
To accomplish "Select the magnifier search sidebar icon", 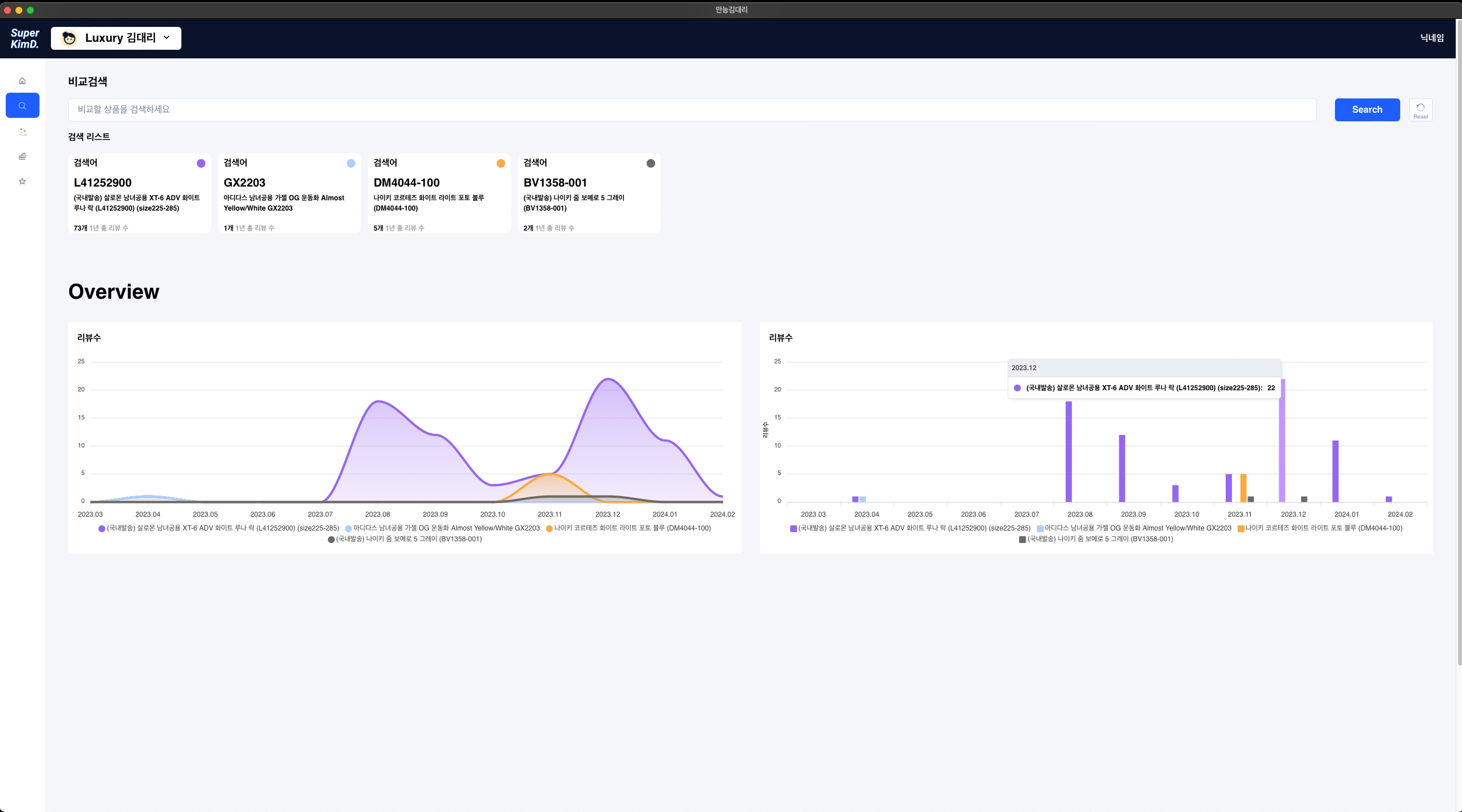I will click(22, 106).
